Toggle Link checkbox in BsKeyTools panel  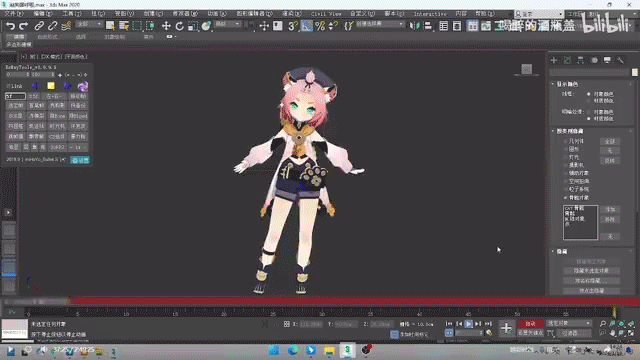click(8, 86)
